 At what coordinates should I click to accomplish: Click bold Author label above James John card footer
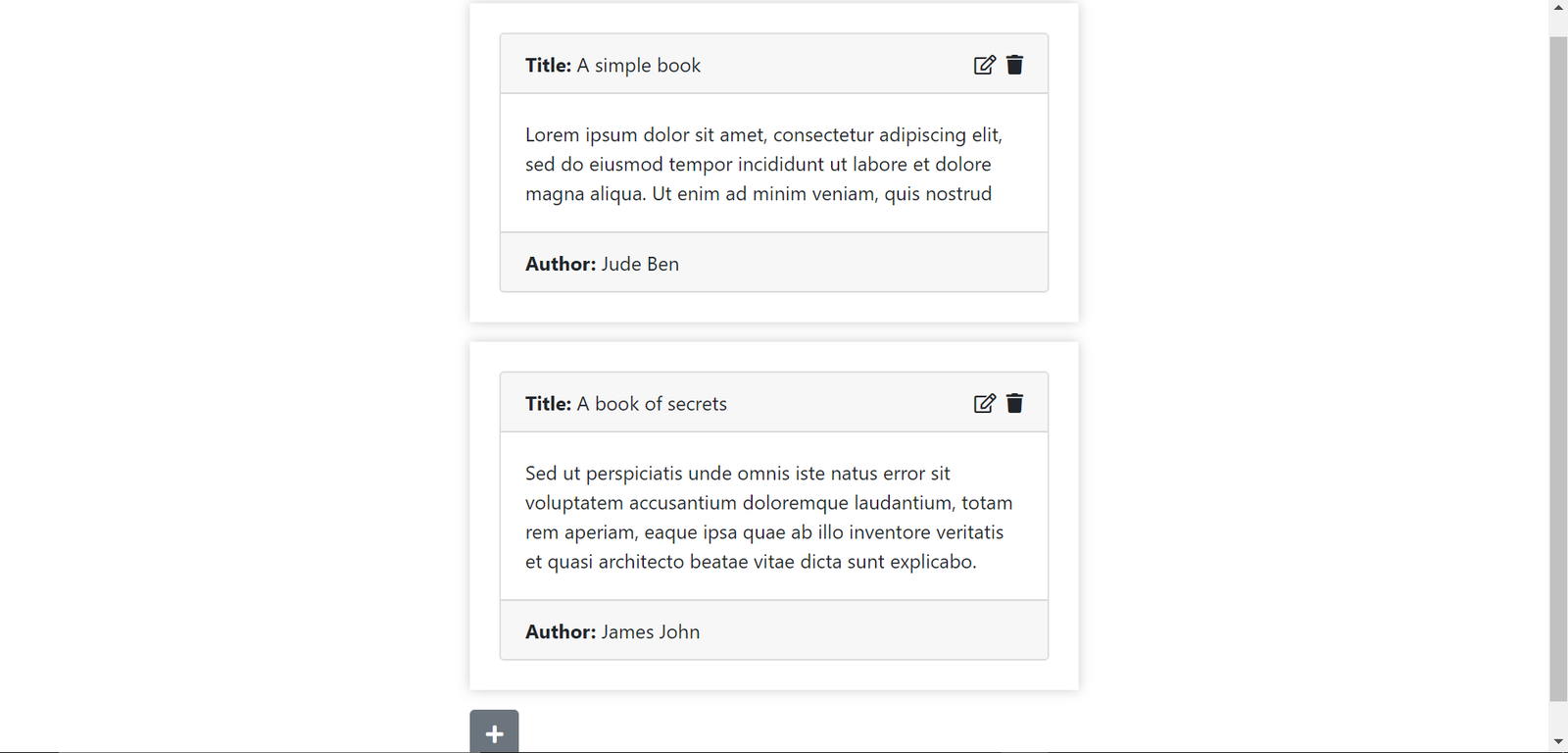[560, 632]
